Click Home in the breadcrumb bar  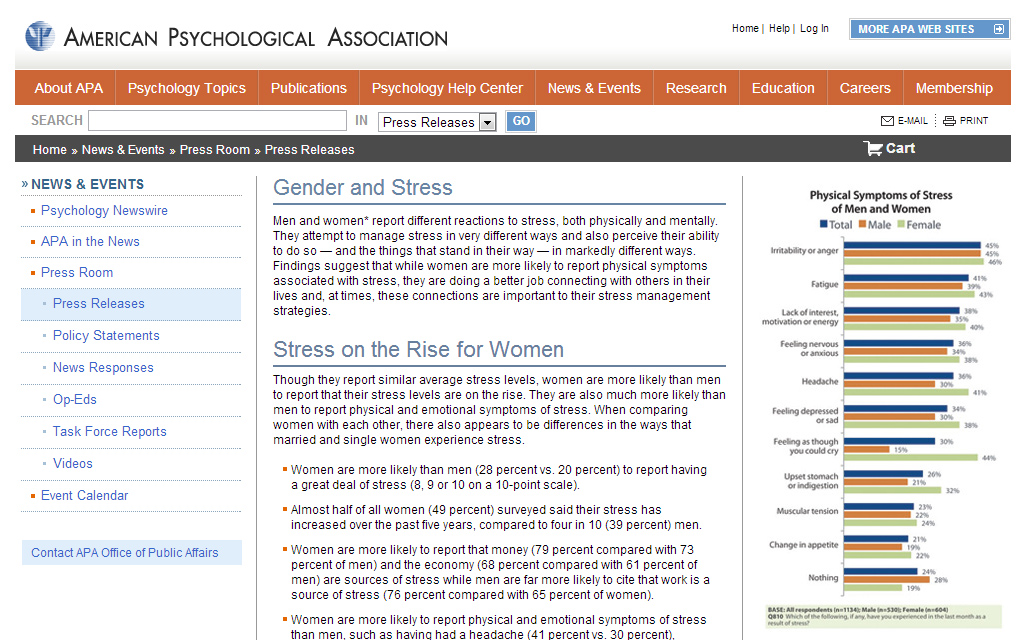point(50,150)
